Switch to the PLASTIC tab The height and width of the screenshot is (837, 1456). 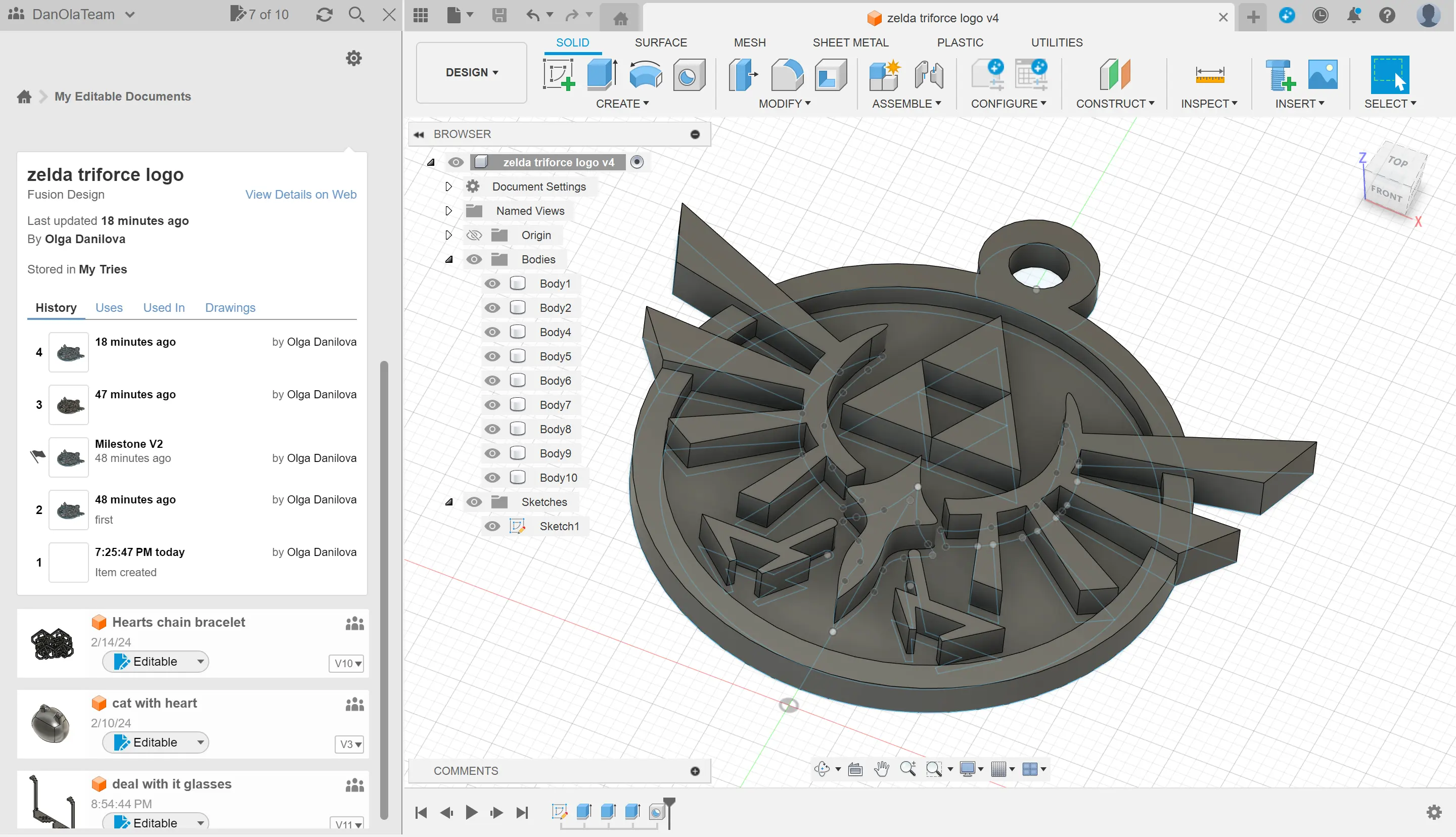pyautogui.click(x=960, y=42)
